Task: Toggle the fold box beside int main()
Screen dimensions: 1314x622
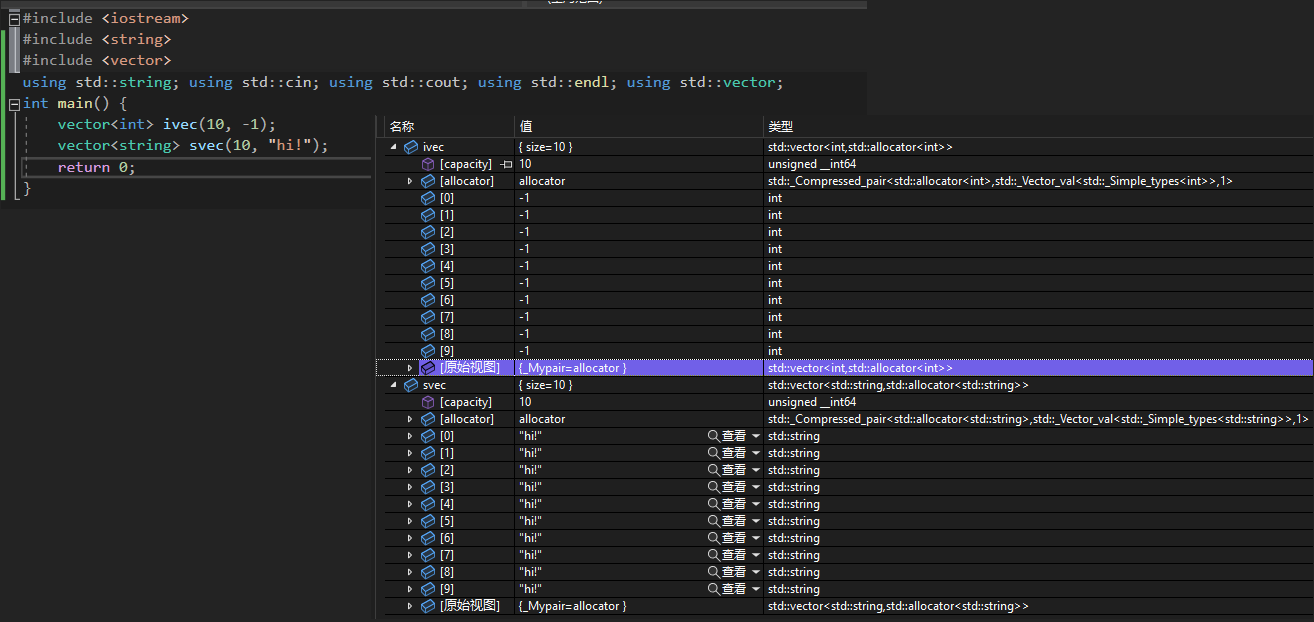Action: (x=14, y=104)
